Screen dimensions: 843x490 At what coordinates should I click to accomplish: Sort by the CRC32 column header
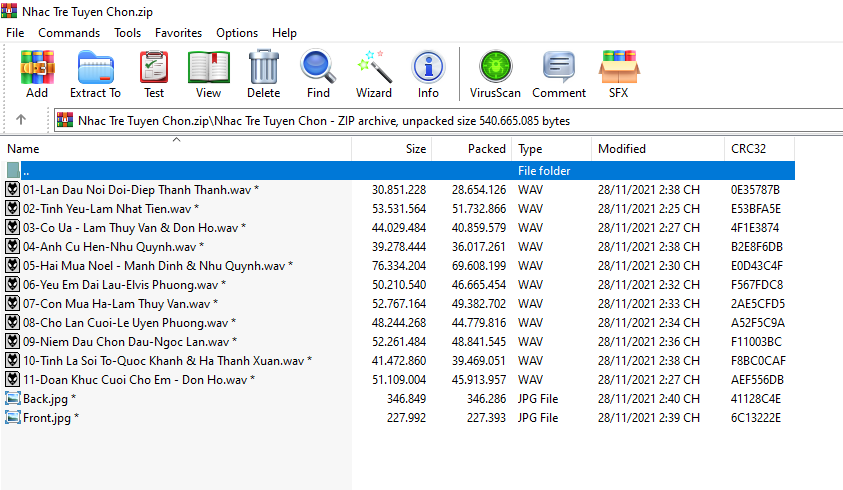click(x=759, y=149)
